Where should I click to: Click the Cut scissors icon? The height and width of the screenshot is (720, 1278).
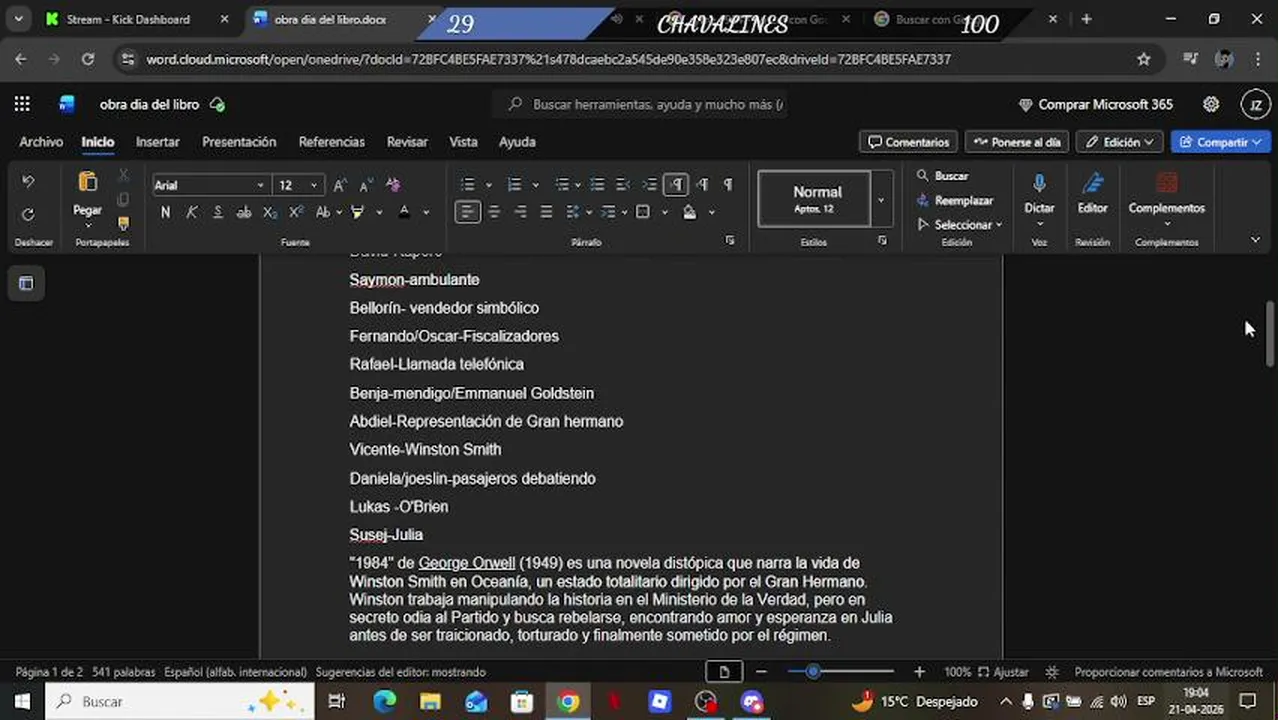123,175
